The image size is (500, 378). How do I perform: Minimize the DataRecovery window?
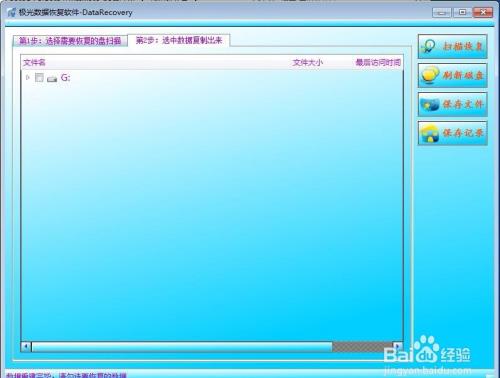click(442, 13)
